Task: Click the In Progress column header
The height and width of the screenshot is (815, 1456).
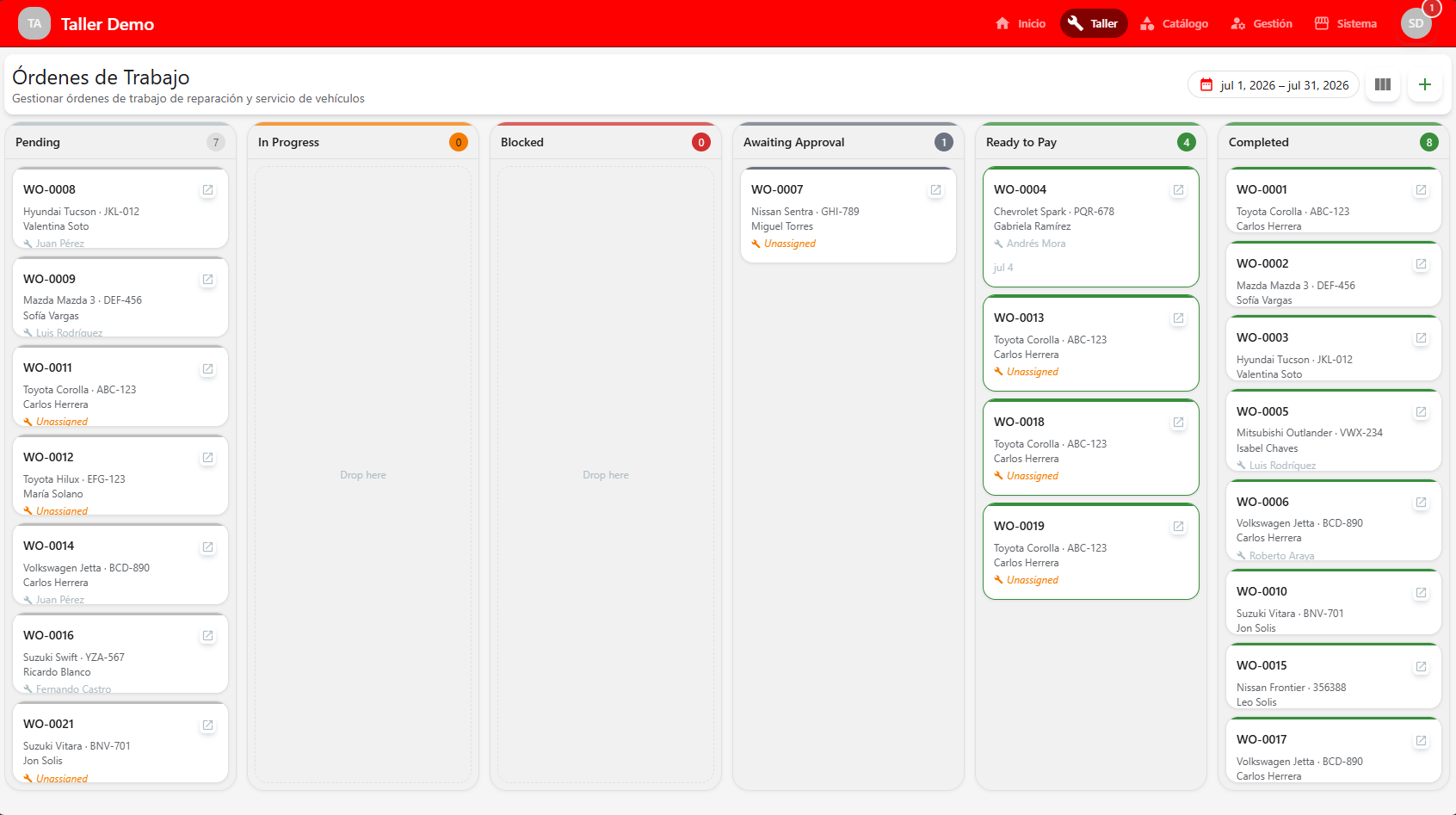Action: [x=363, y=142]
